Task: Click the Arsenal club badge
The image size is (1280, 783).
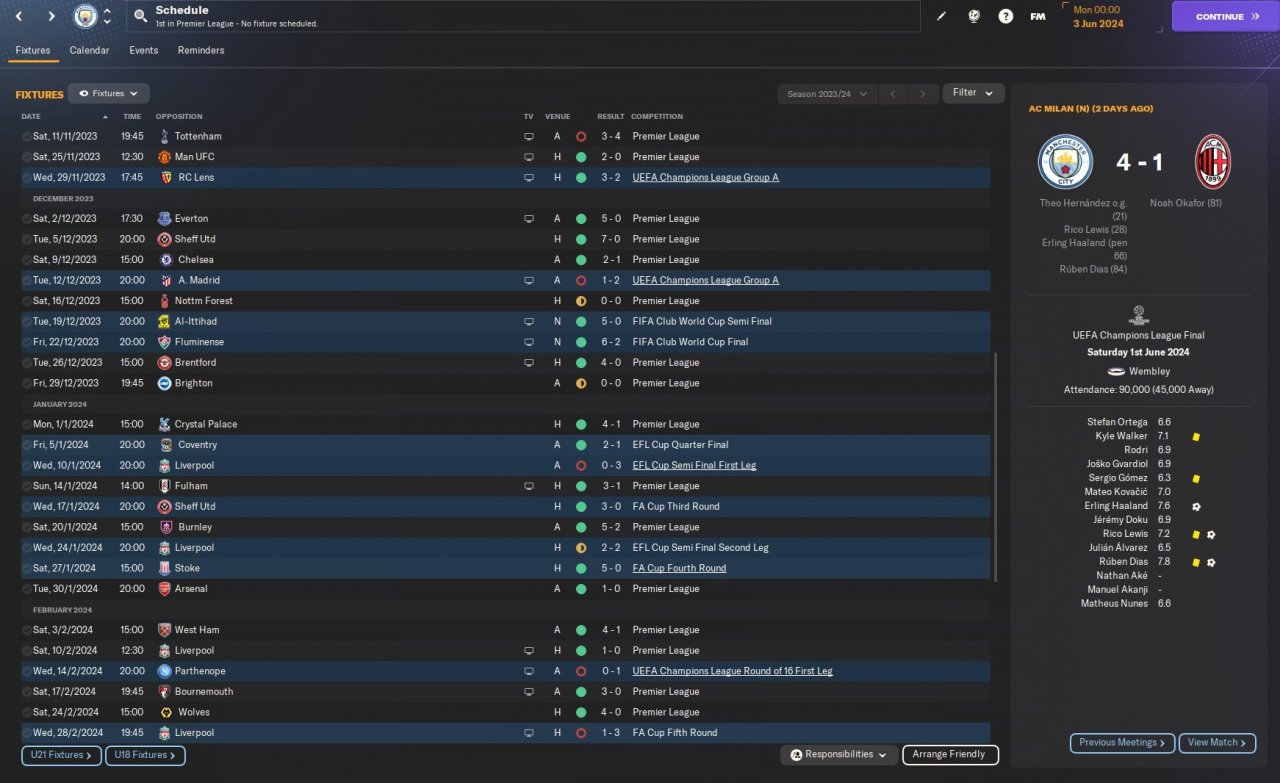Action: [x=164, y=589]
